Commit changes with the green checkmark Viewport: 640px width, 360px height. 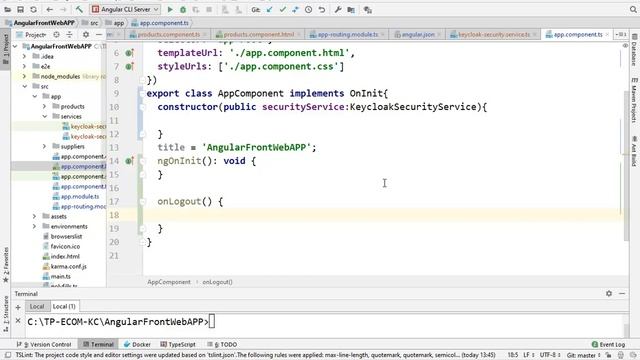[282, 9]
